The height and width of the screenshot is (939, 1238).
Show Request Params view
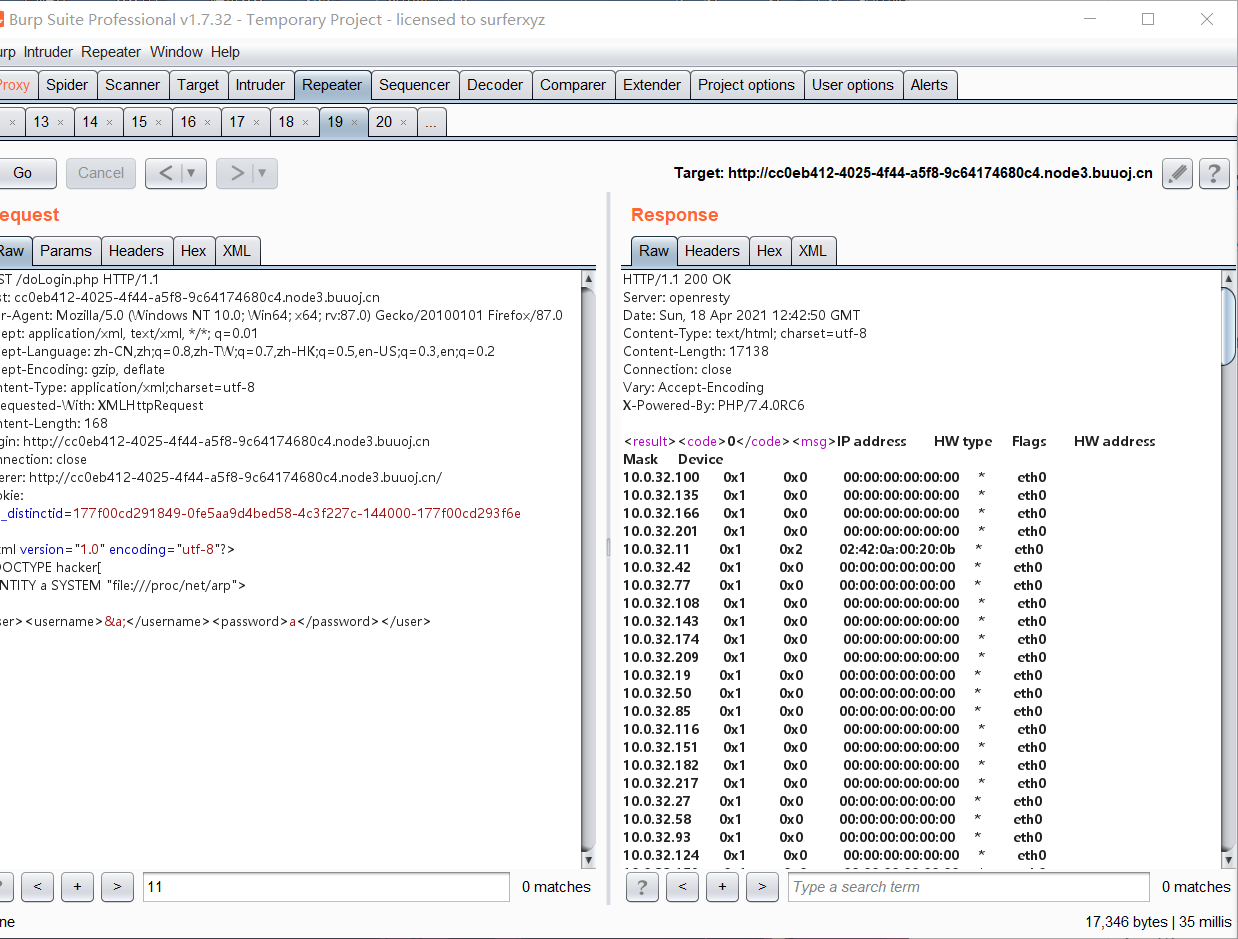pyautogui.click(x=66, y=251)
